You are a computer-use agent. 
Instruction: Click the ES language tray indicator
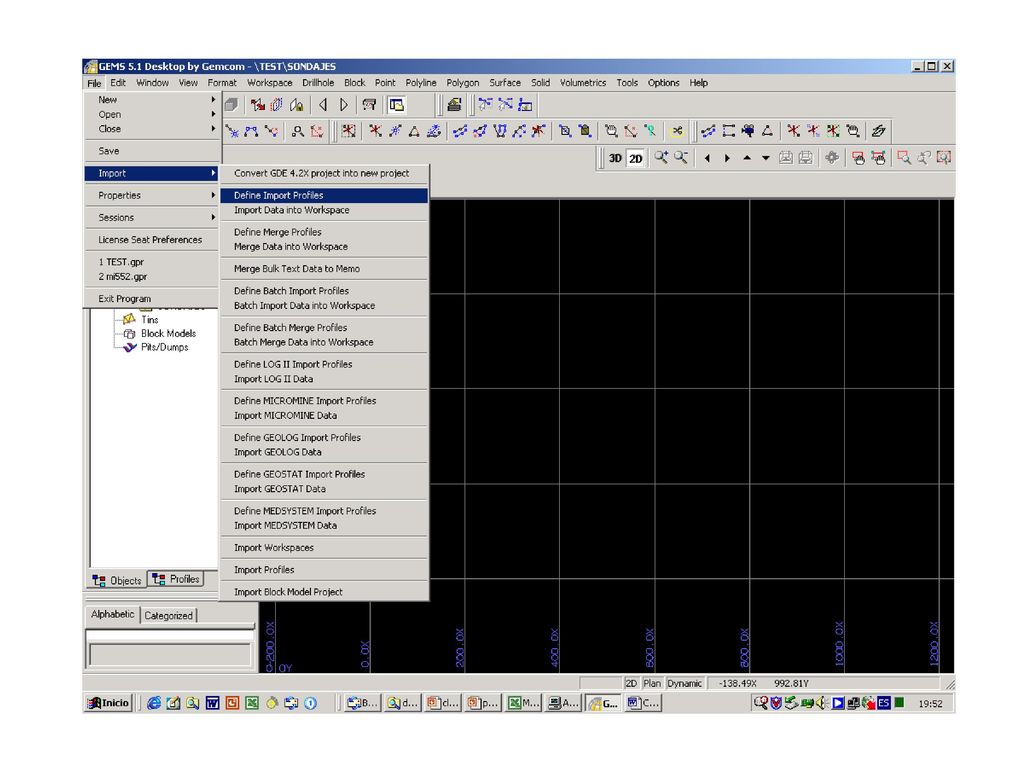(884, 703)
